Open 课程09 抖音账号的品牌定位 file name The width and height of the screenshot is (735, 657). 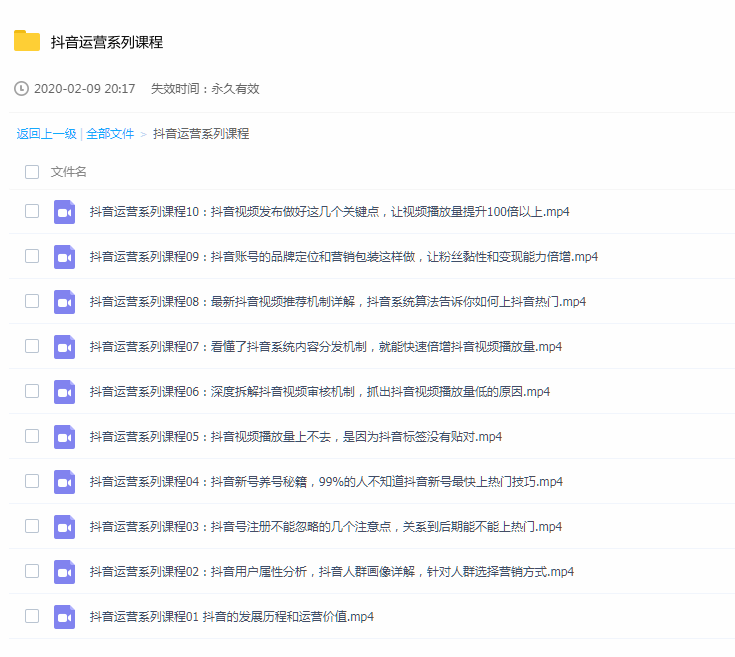(344, 257)
